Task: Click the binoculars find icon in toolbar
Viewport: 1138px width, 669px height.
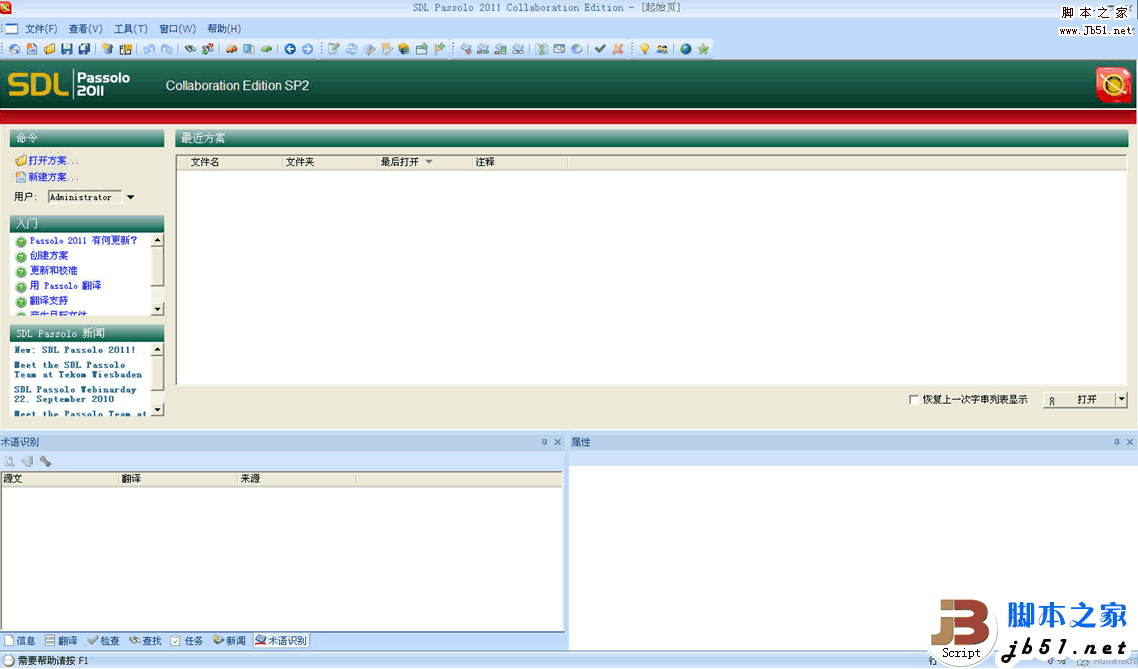Action: [190, 49]
